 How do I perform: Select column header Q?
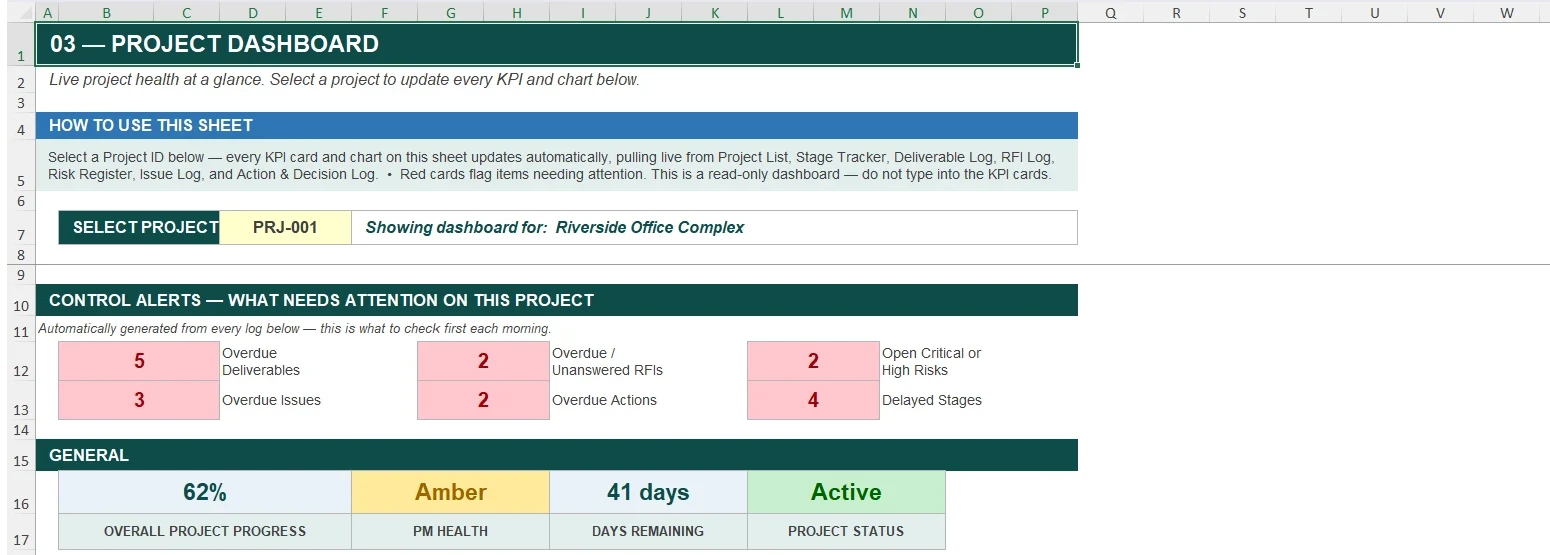(1110, 13)
